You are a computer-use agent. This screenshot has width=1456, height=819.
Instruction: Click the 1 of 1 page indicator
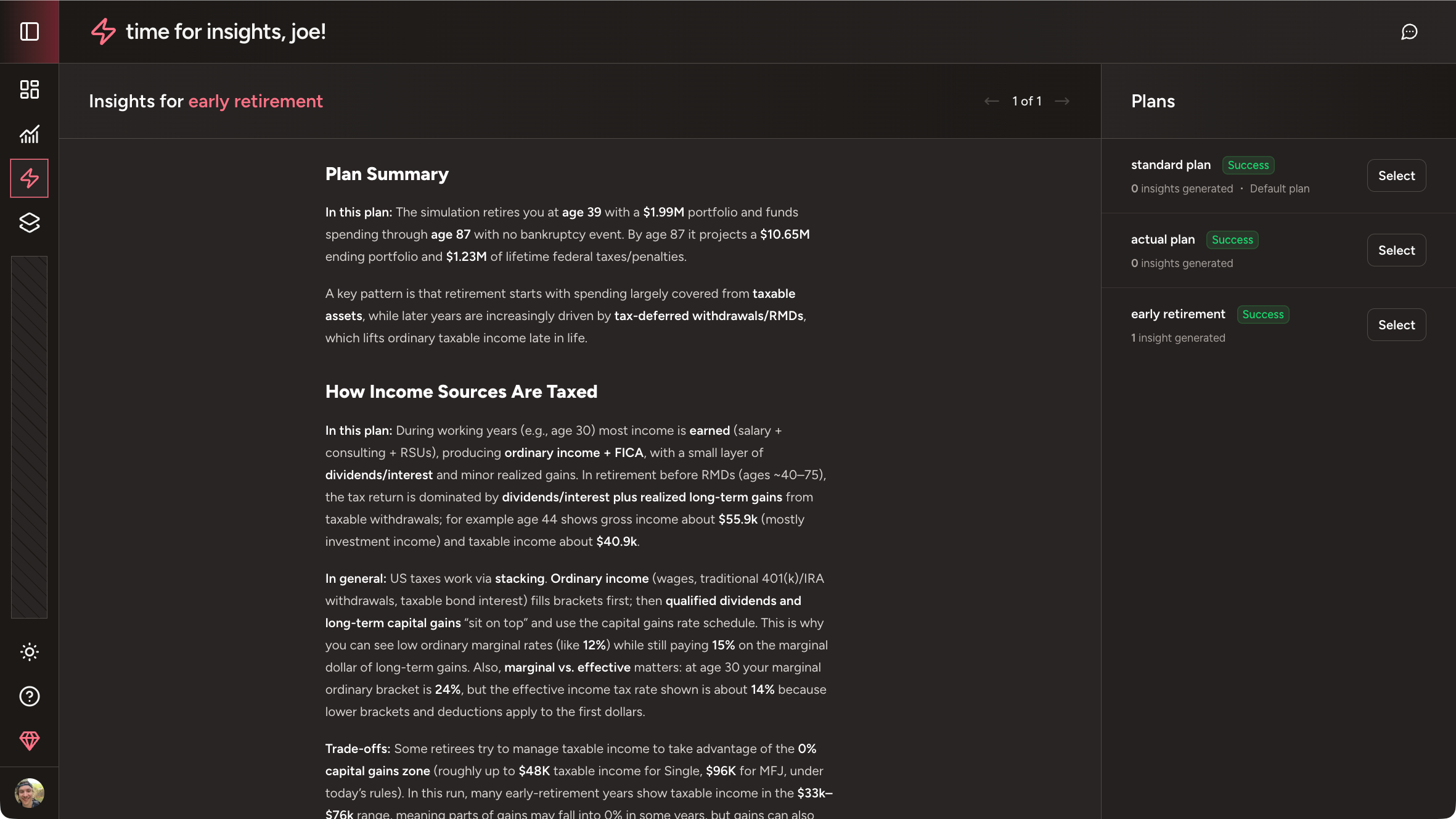(x=1026, y=101)
